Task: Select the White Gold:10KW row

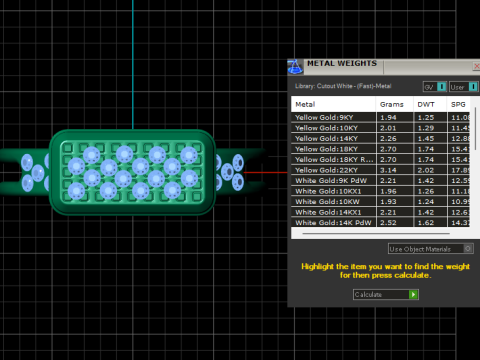Action: tap(381, 202)
